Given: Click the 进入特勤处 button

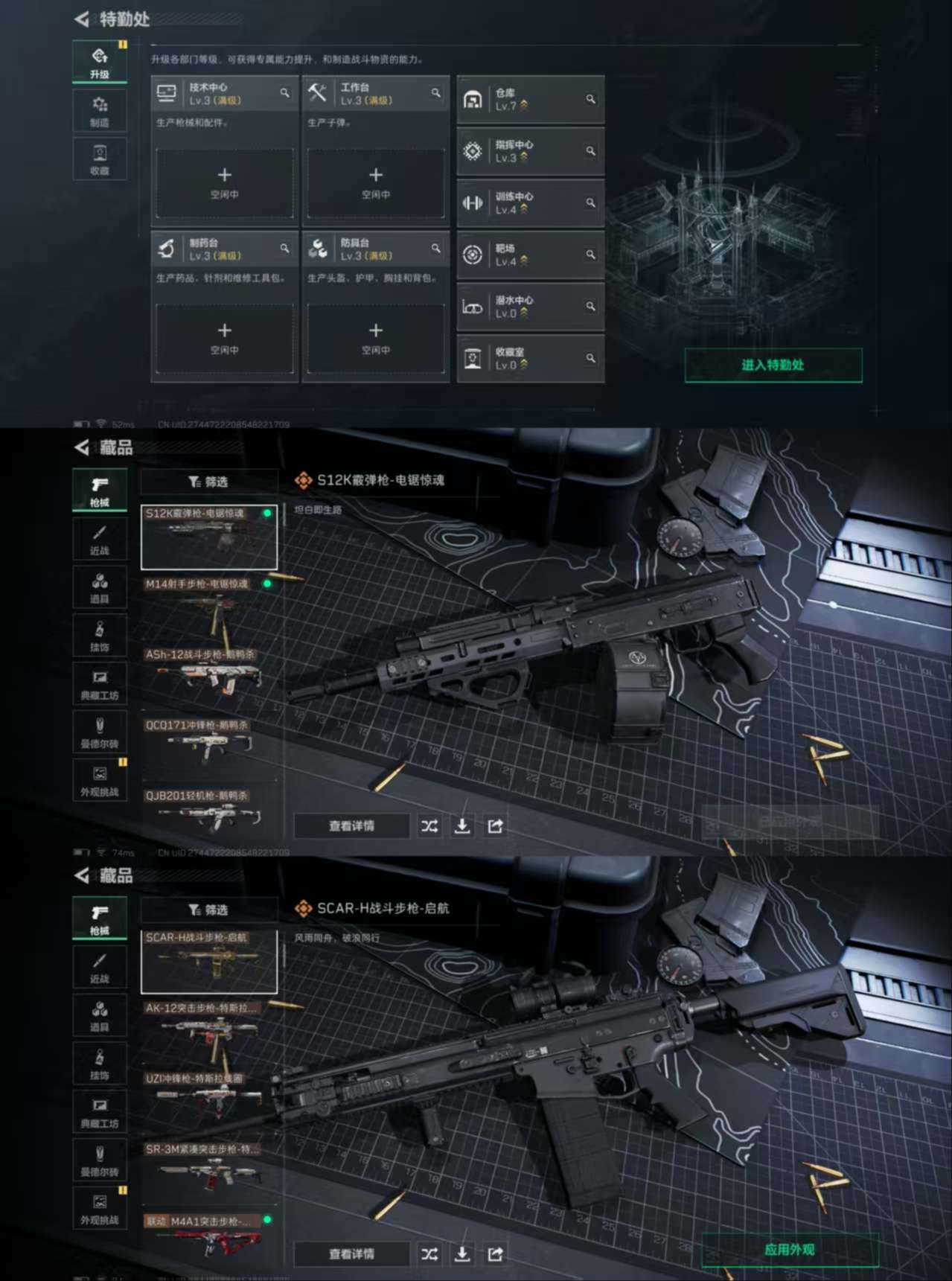Looking at the screenshot, I should click(x=773, y=365).
